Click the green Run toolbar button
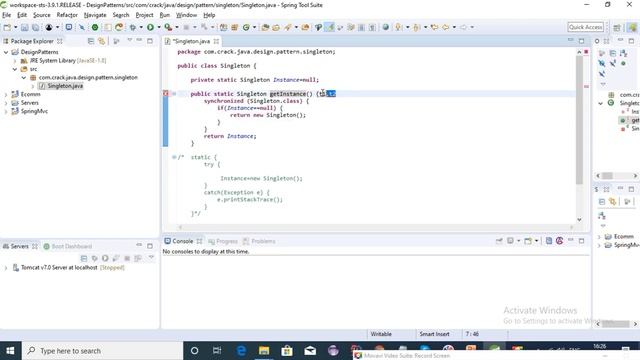The height and width of the screenshot is (360, 640). click(150, 27)
